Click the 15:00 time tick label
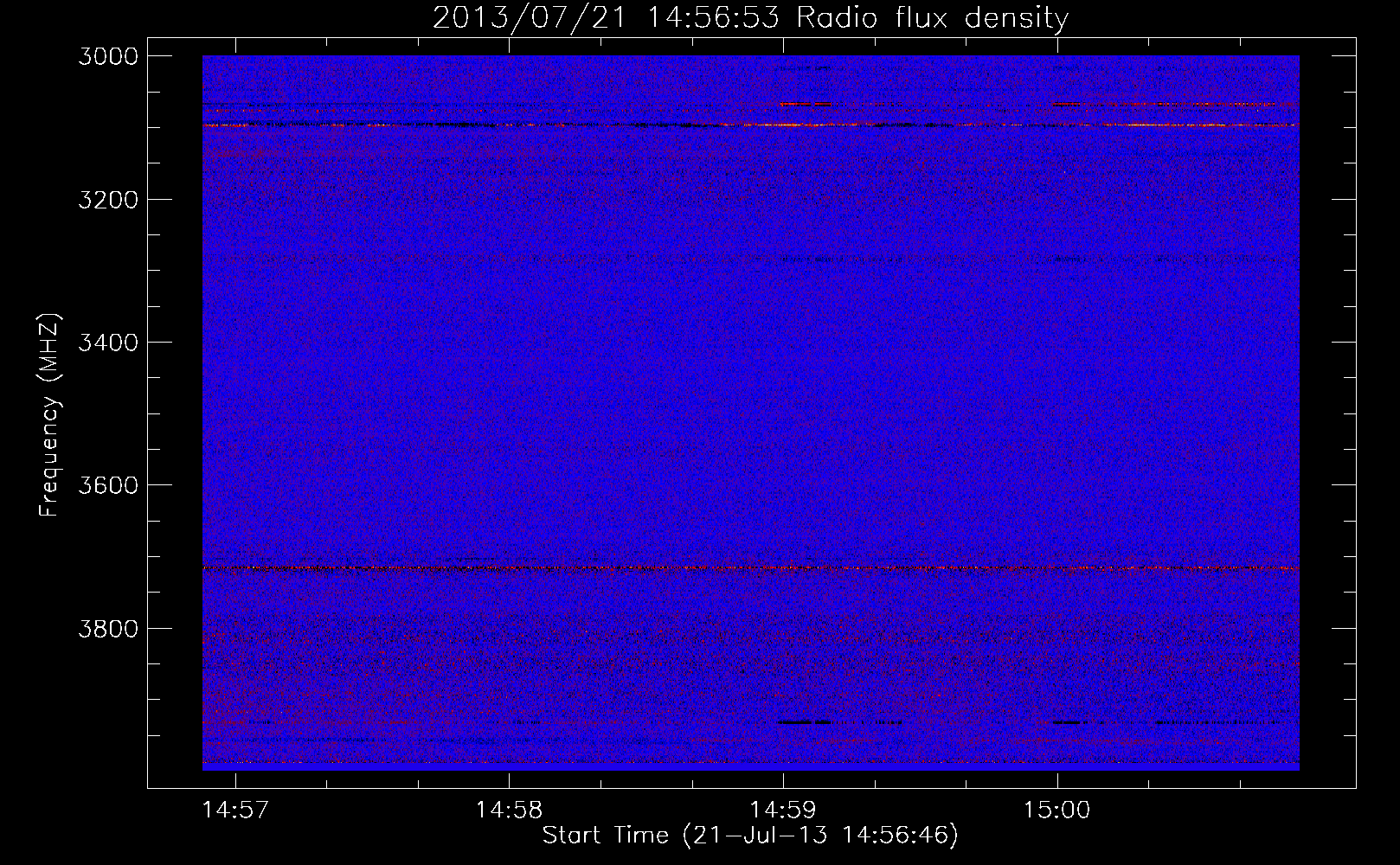1400x865 pixels. [1056, 811]
